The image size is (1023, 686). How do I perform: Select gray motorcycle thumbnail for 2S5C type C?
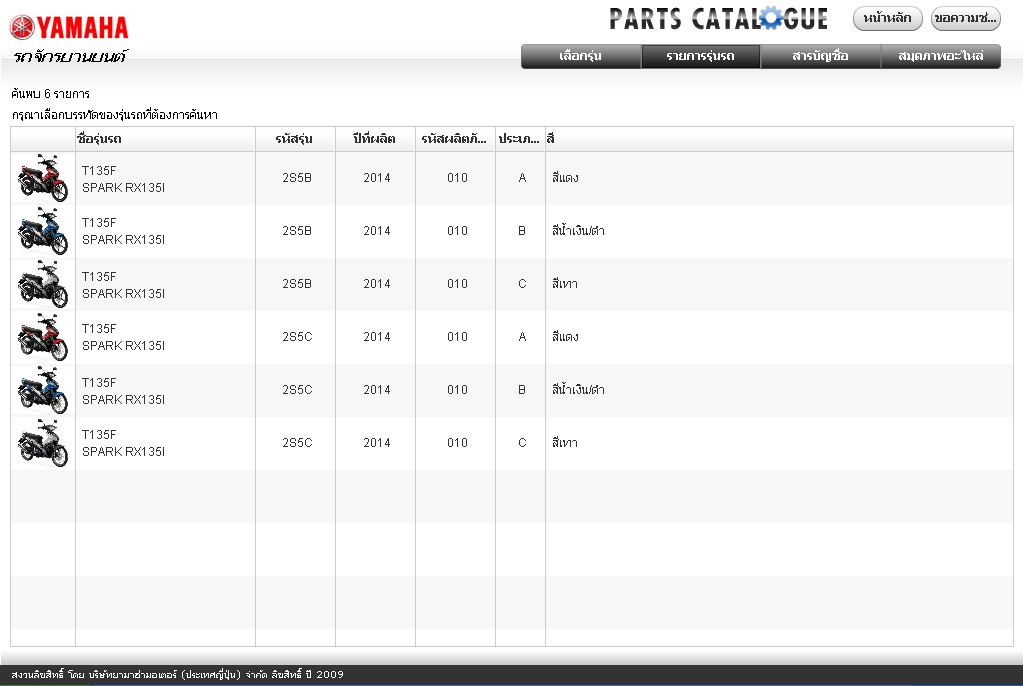coord(43,443)
